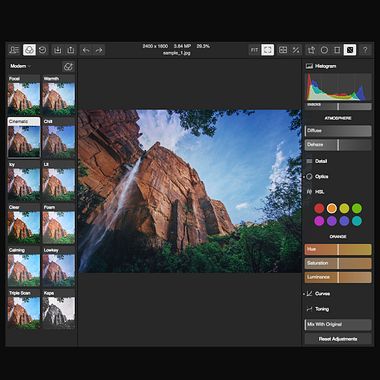Viewport: 380px width, 380px height.
Task: Click the histogram graph
Action: click(338, 87)
